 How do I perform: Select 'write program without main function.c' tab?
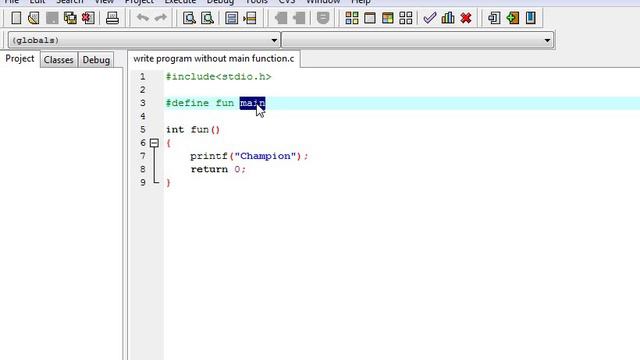[213, 59]
